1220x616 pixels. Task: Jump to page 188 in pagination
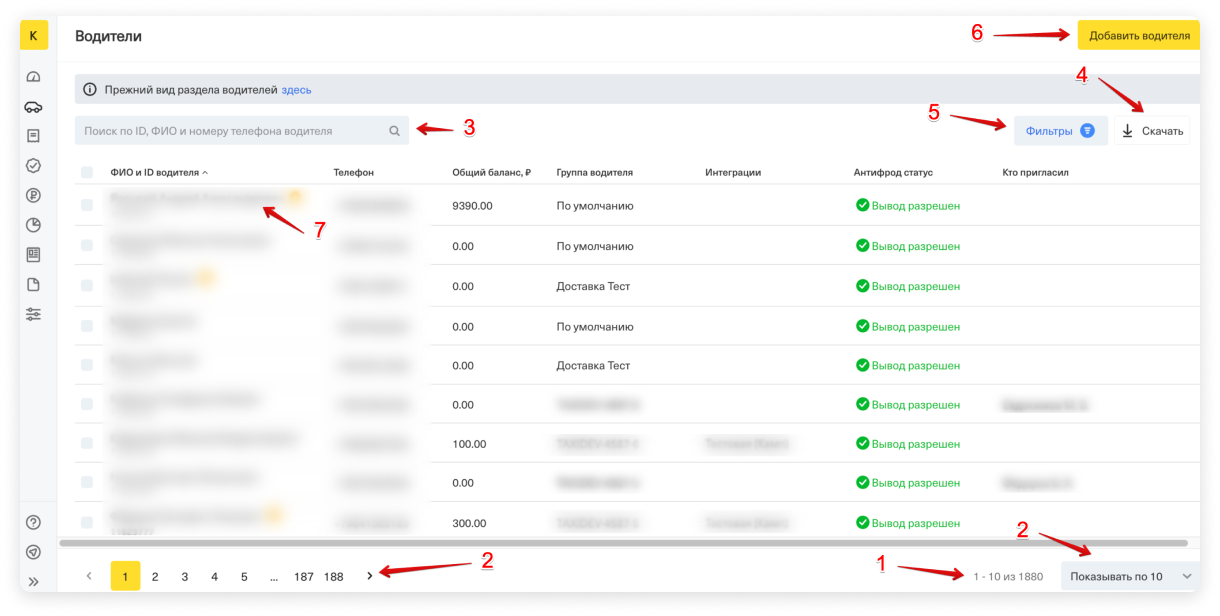point(333,576)
